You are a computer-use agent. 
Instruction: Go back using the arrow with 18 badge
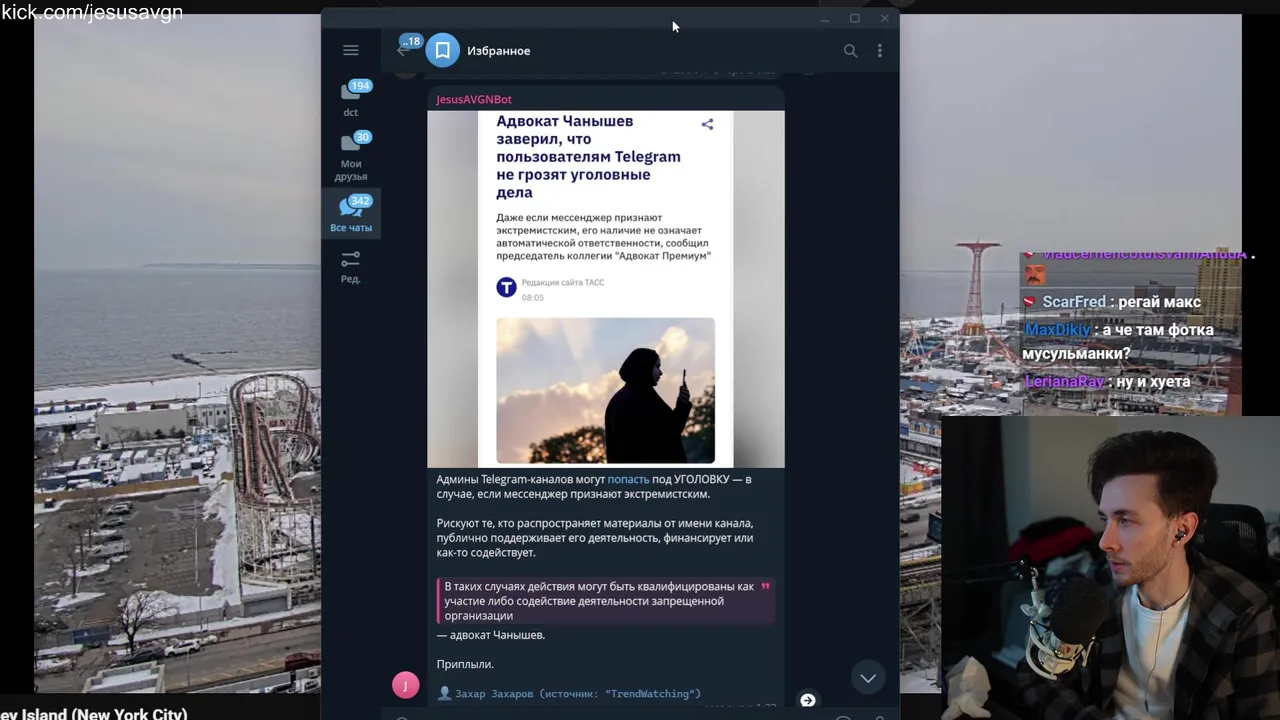tap(404, 50)
